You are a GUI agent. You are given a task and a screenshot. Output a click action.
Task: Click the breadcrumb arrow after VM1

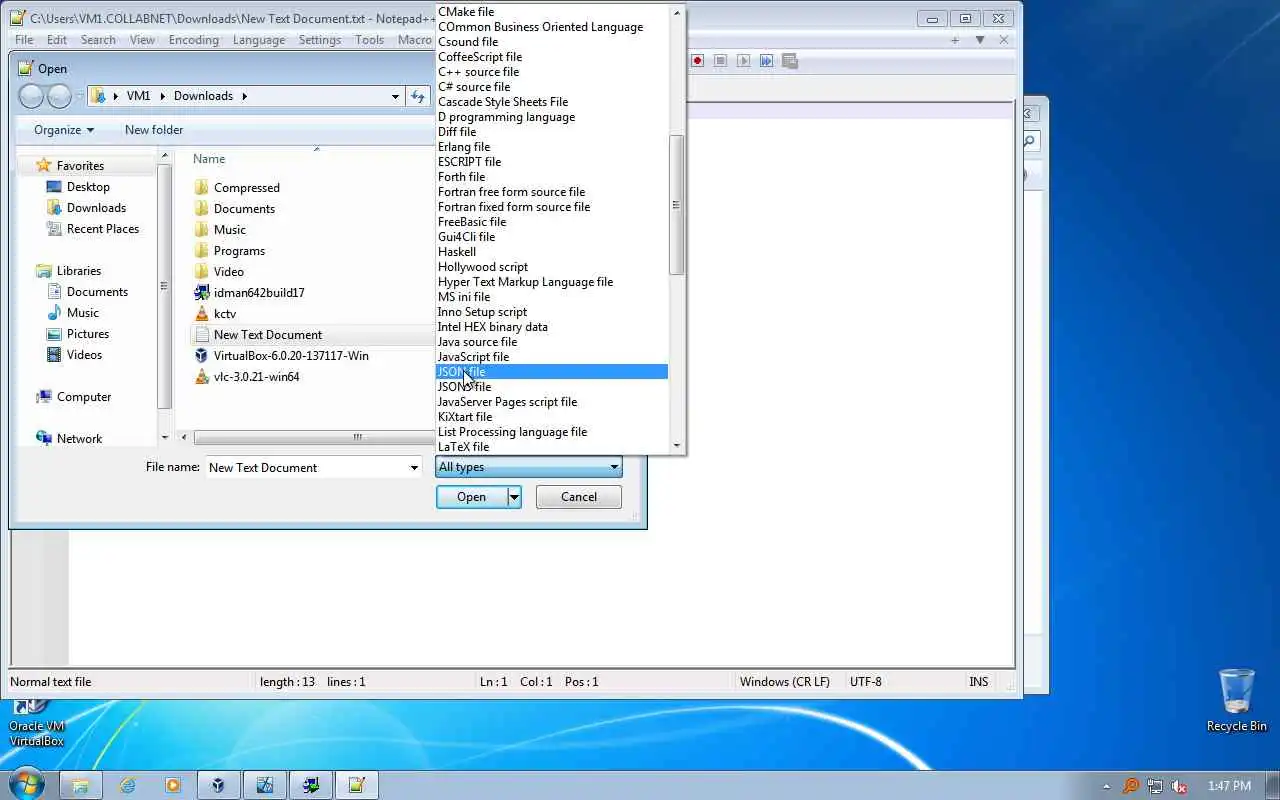[162, 96]
